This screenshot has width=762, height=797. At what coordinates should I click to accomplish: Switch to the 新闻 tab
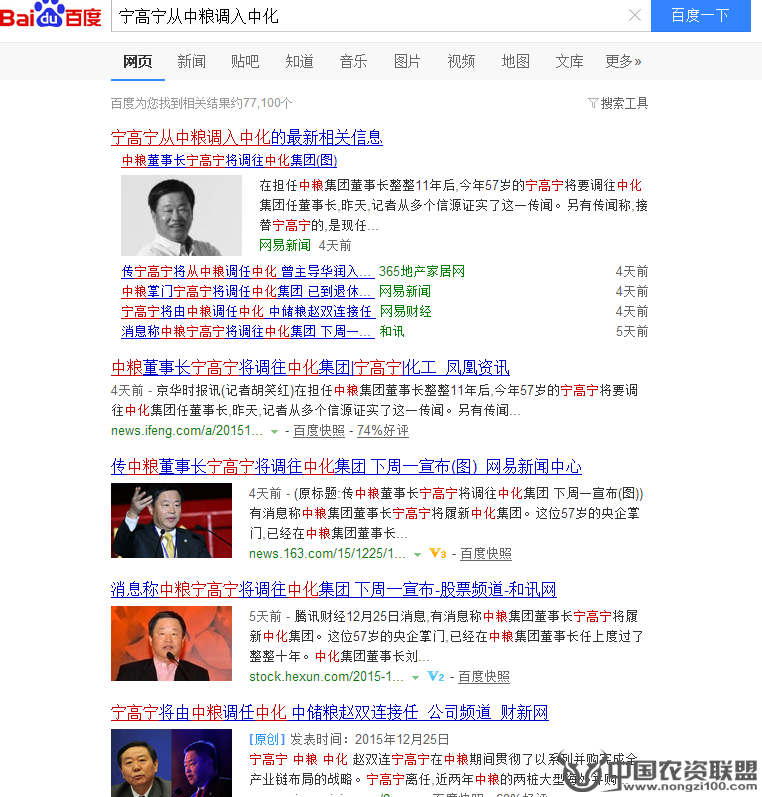(192, 62)
